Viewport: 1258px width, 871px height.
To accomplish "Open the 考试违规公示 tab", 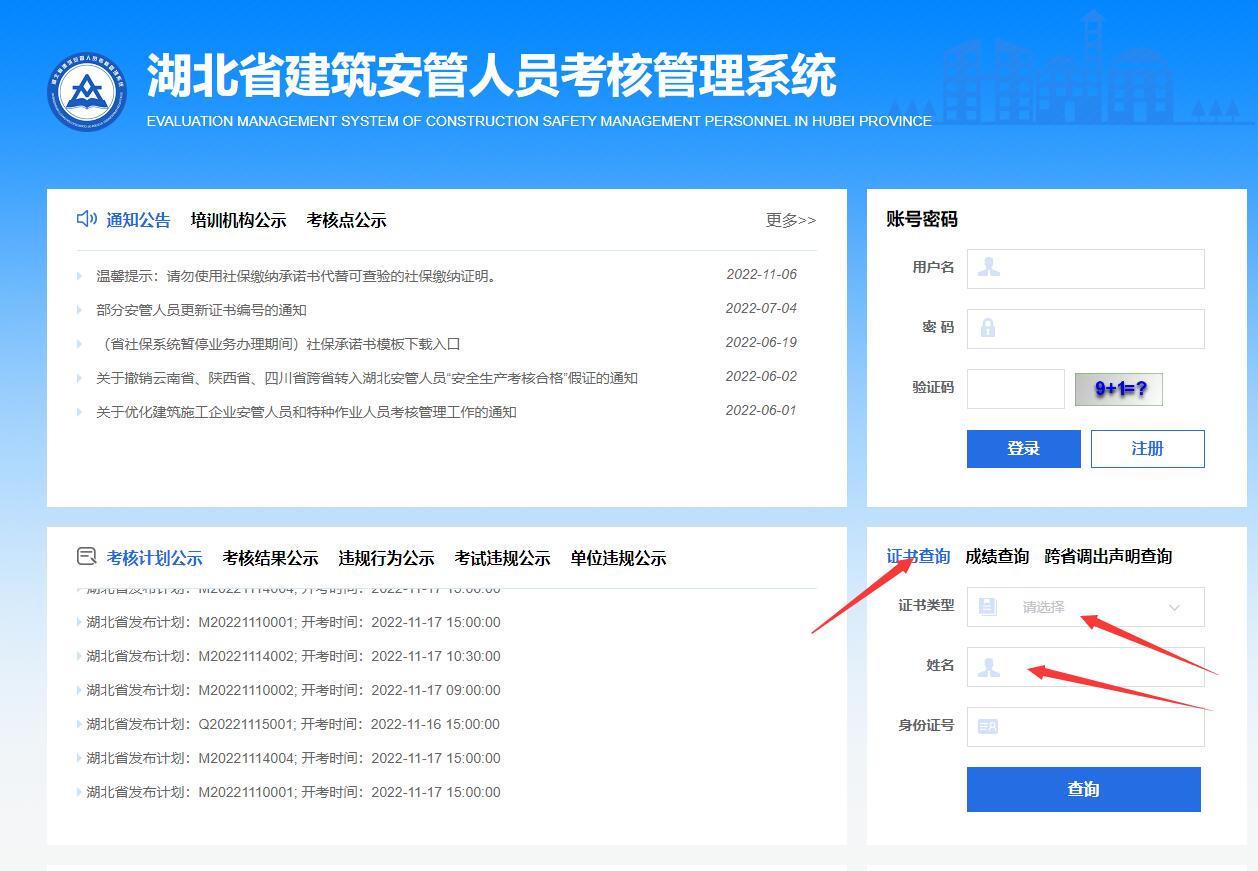I will 503,558.
